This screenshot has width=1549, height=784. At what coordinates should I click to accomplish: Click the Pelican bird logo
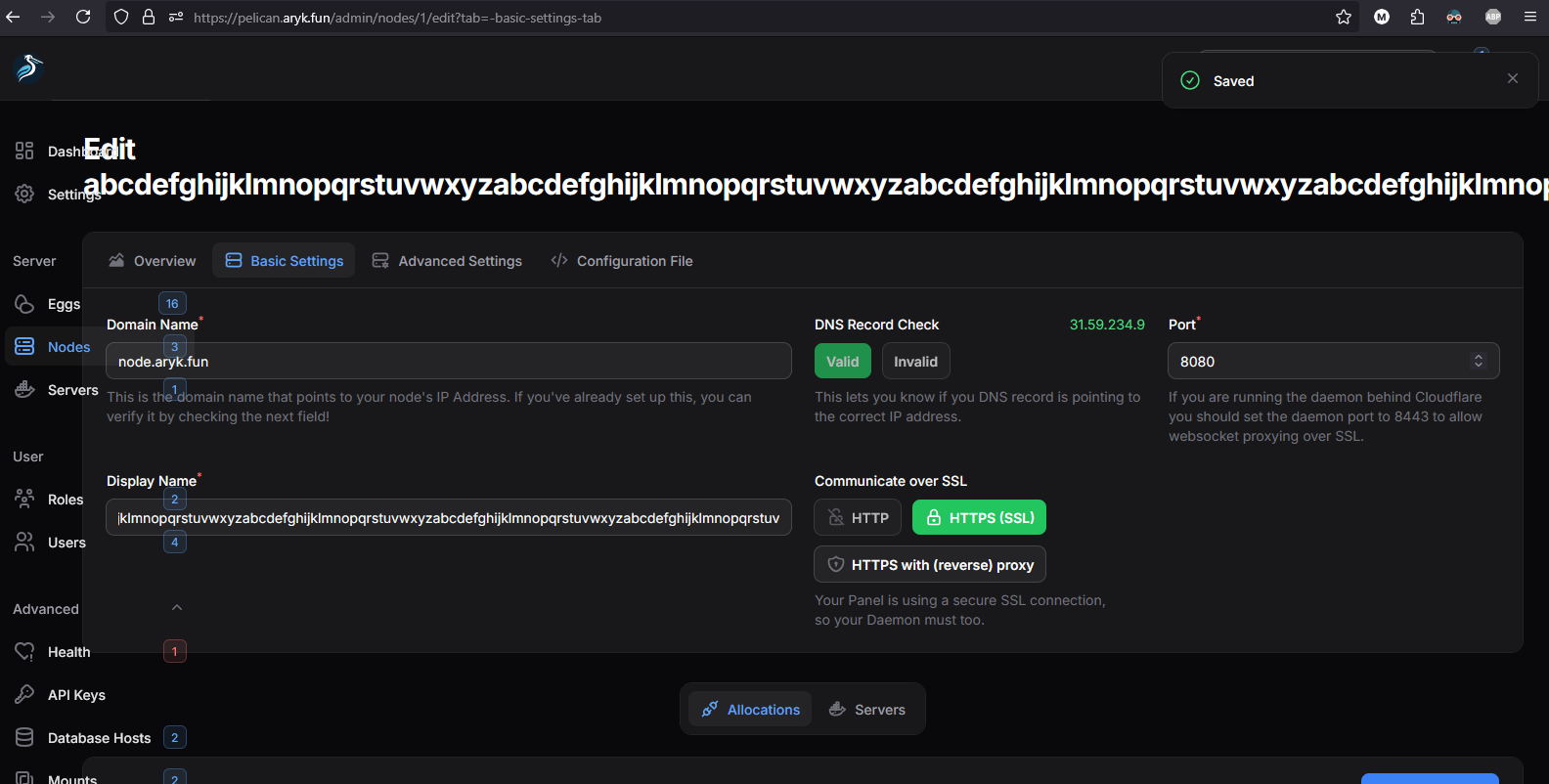point(29,68)
